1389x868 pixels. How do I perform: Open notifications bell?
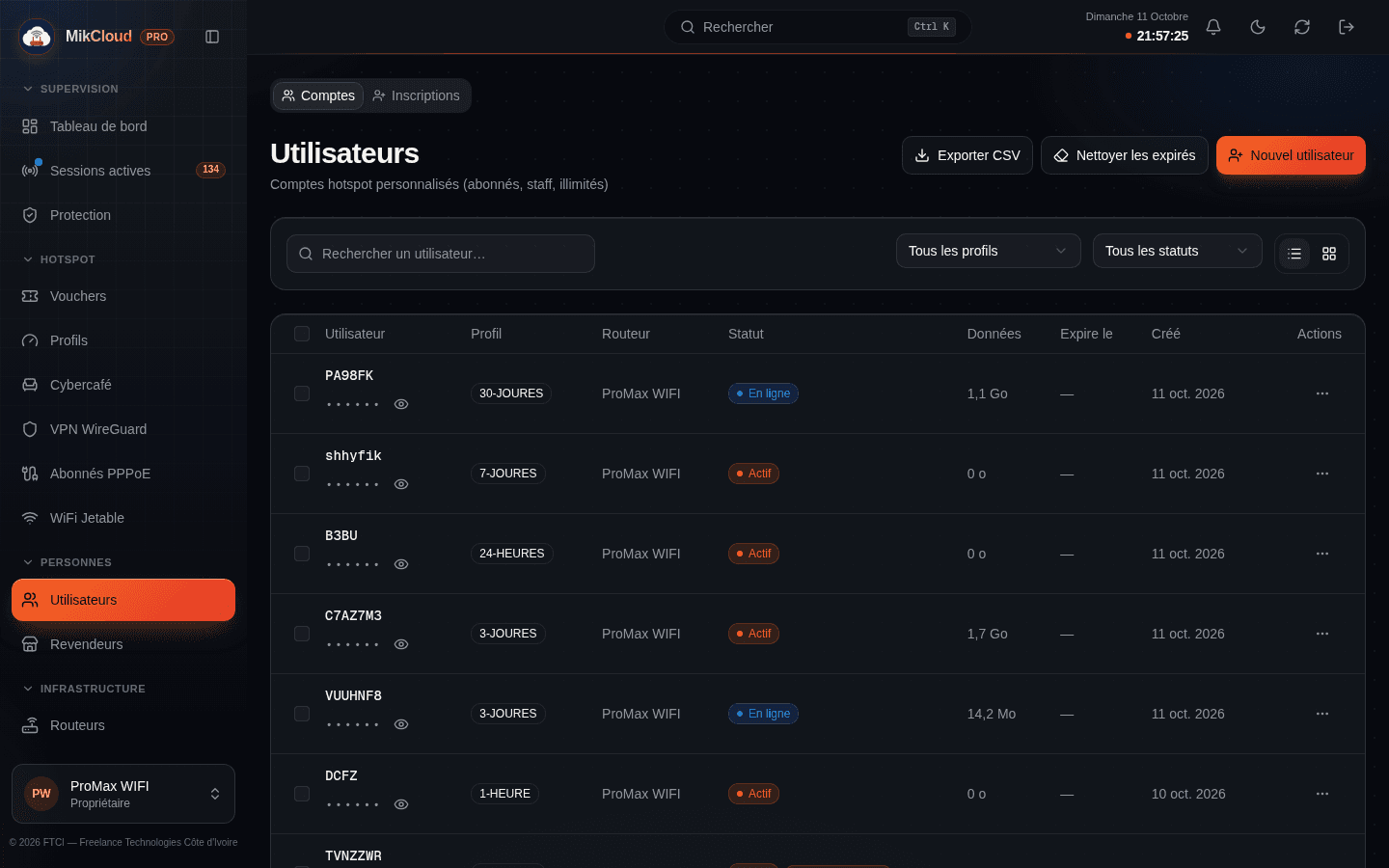[x=1213, y=27]
